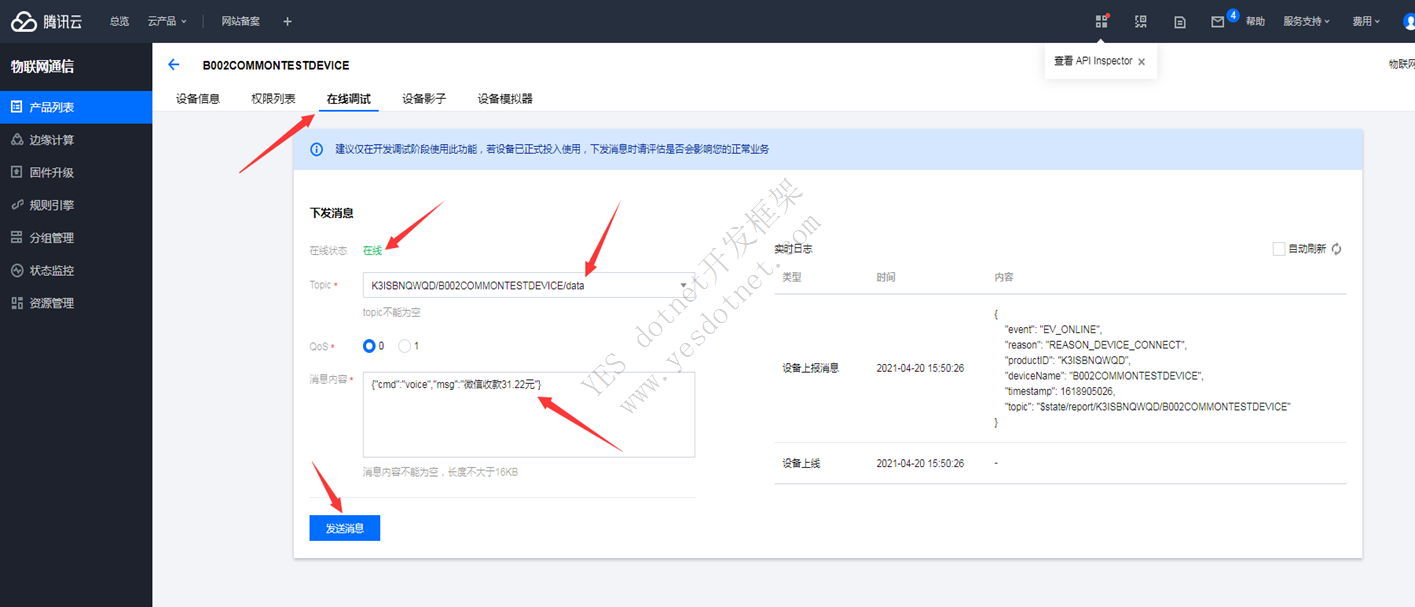Click the 边缘计算 sidebar icon
The image size is (1415, 607).
pyautogui.click(x=16, y=140)
